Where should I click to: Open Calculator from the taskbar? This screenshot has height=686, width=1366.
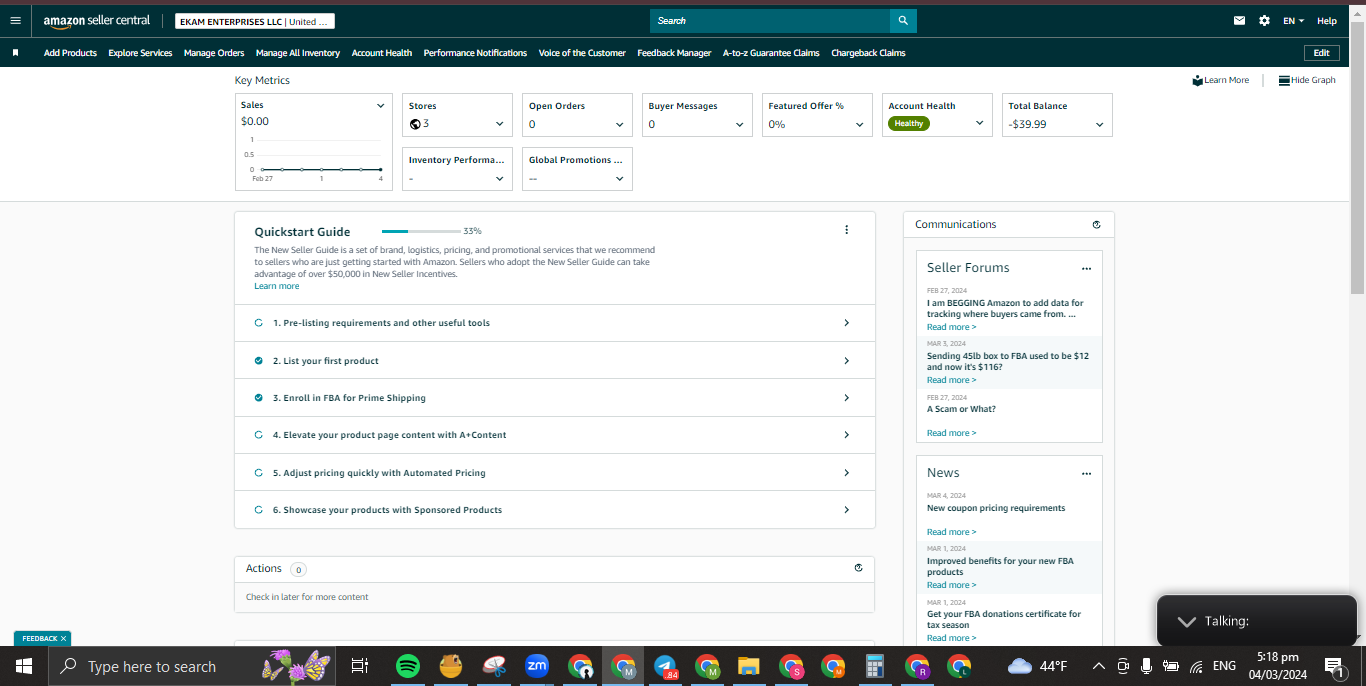875,666
